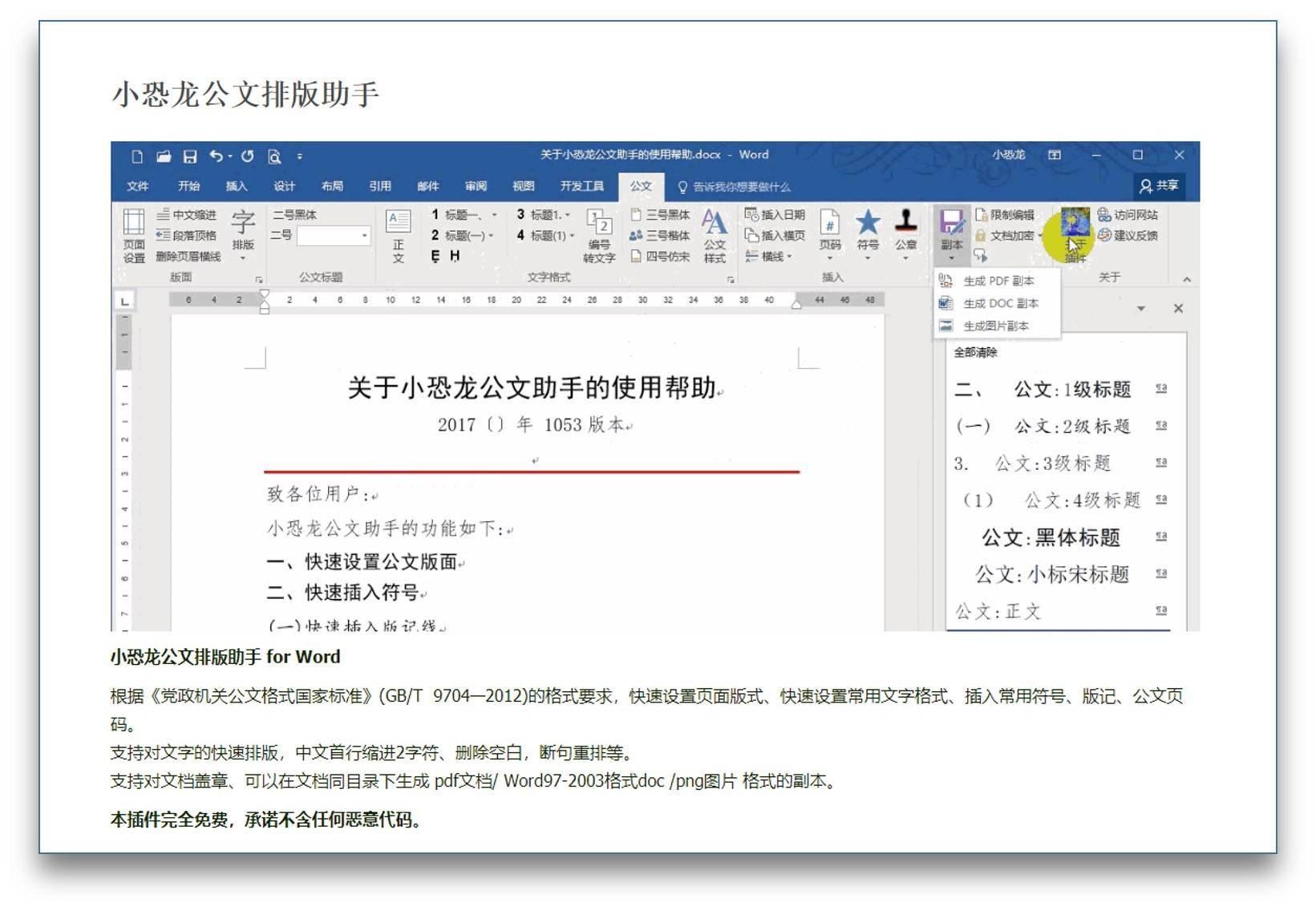Image resolution: width=1316 pixels, height=911 pixels.
Task: Click the new blank document icon
Action: pyautogui.click(x=137, y=156)
